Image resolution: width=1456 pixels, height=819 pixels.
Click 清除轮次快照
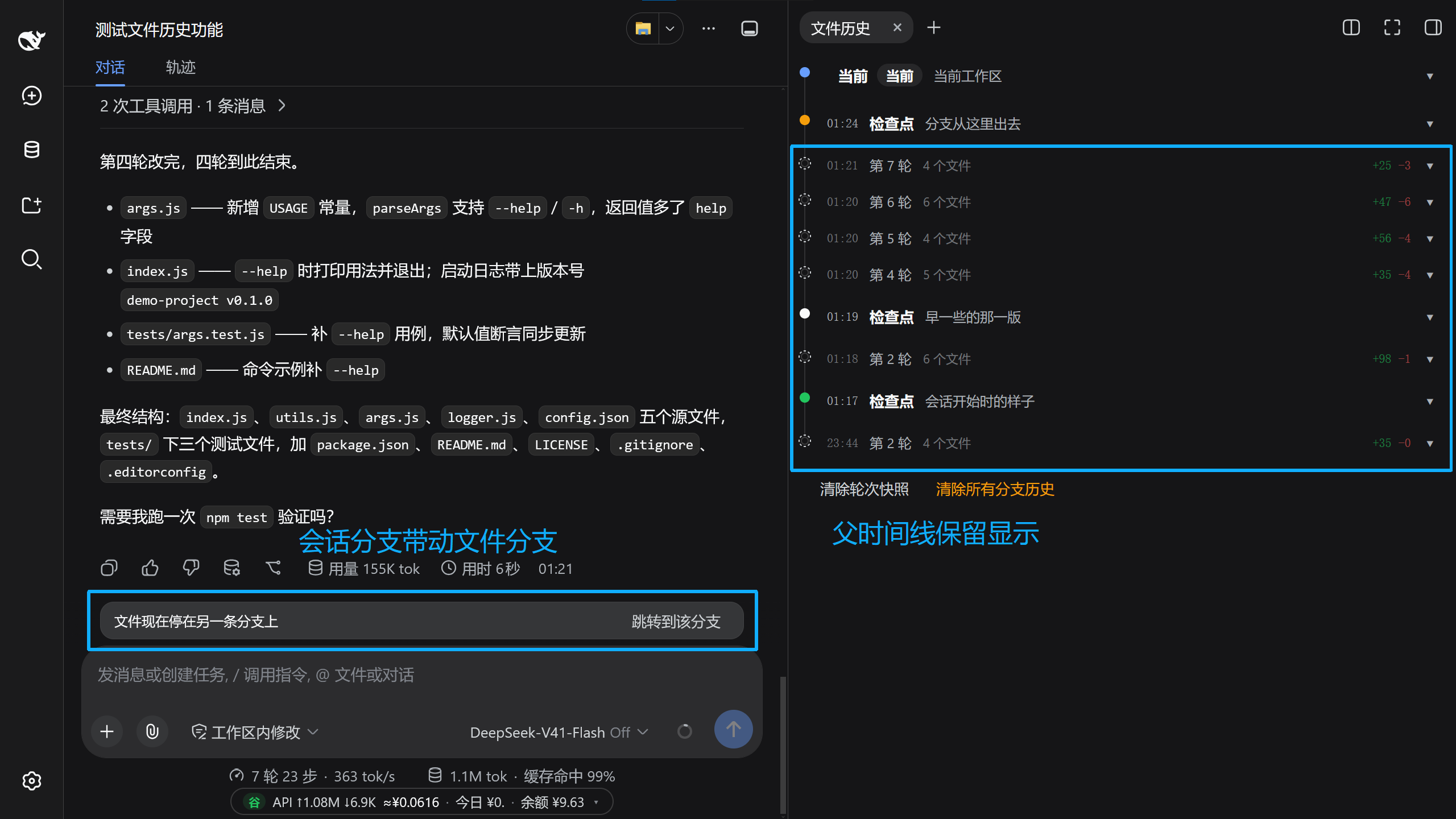click(x=864, y=489)
